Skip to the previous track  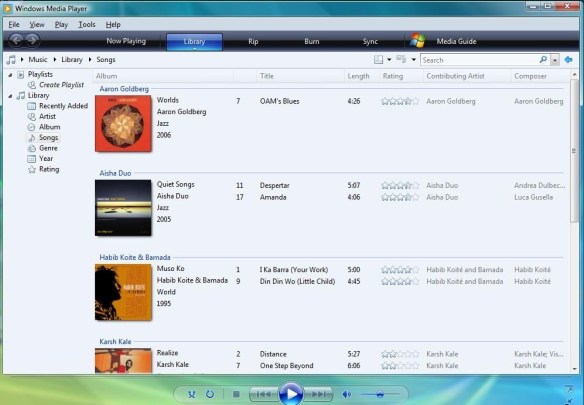point(264,394)
